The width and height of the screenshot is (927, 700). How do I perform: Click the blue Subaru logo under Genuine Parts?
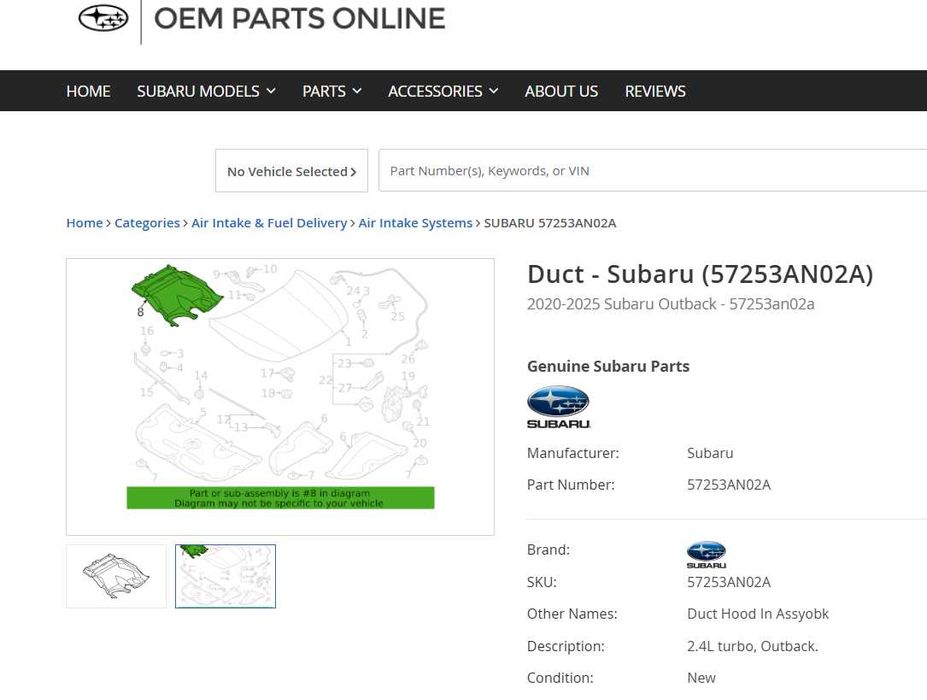point(558,407)
